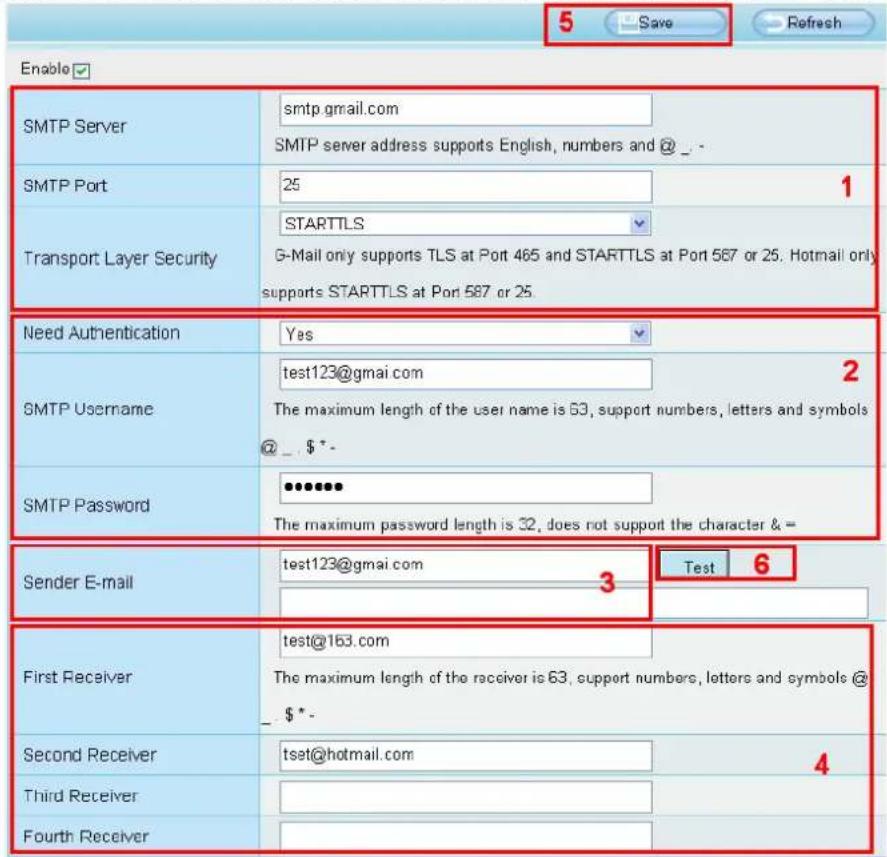
Task: Click the SMTP Port field
Action: click(466, 186)
